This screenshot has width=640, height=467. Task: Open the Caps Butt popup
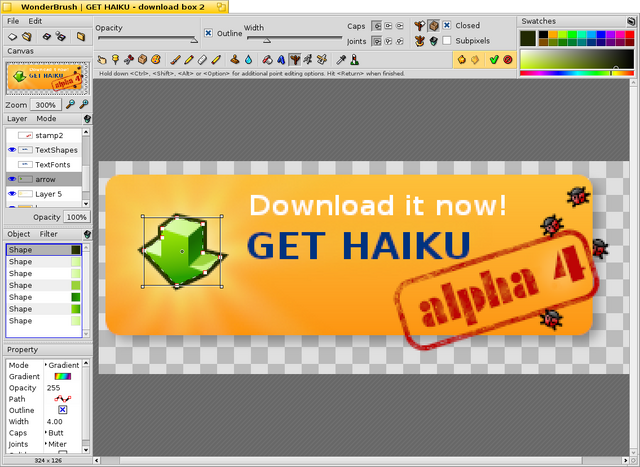(x=55, y=433)
